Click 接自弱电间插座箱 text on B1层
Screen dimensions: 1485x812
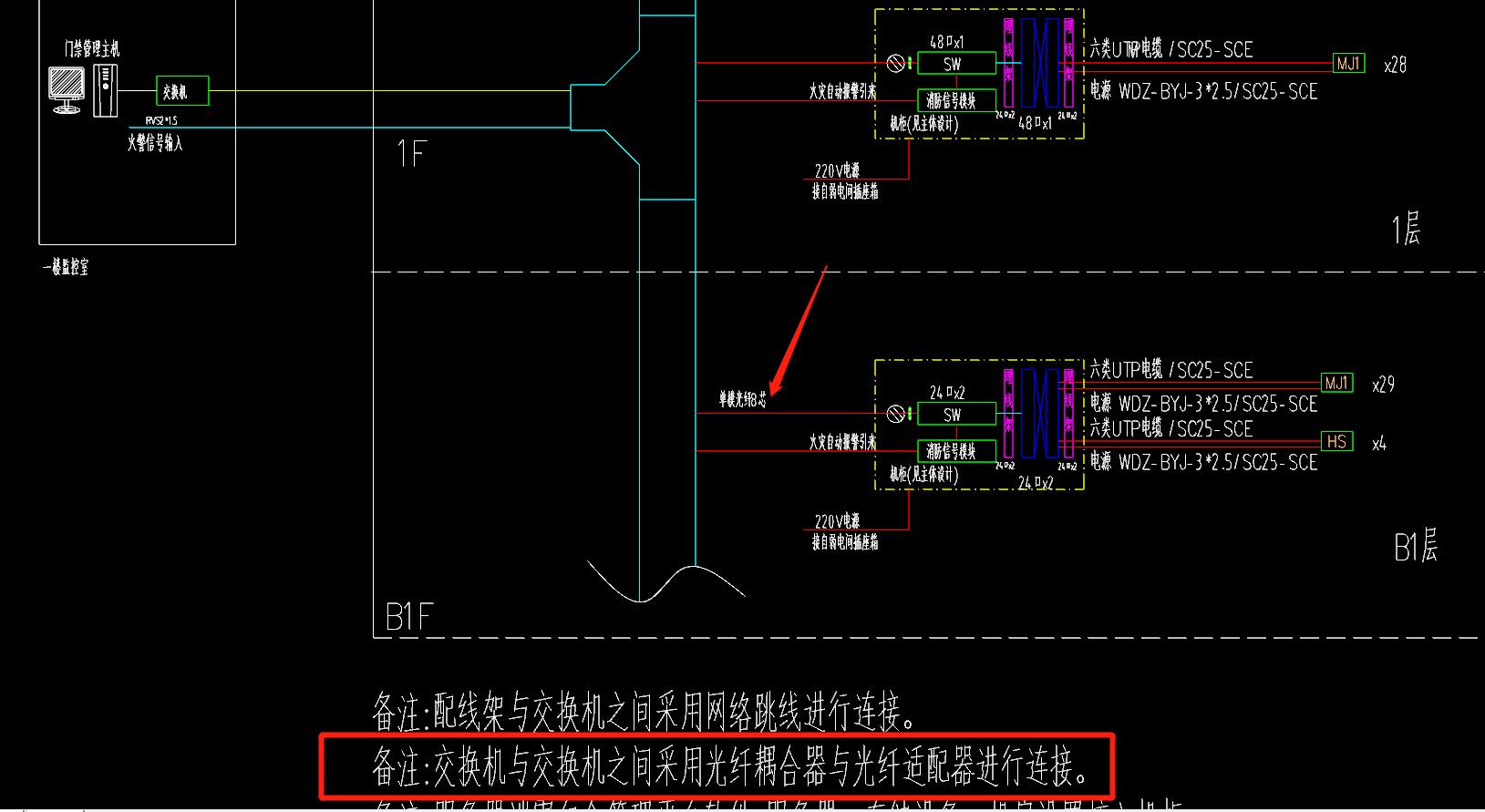click(846, 543)
